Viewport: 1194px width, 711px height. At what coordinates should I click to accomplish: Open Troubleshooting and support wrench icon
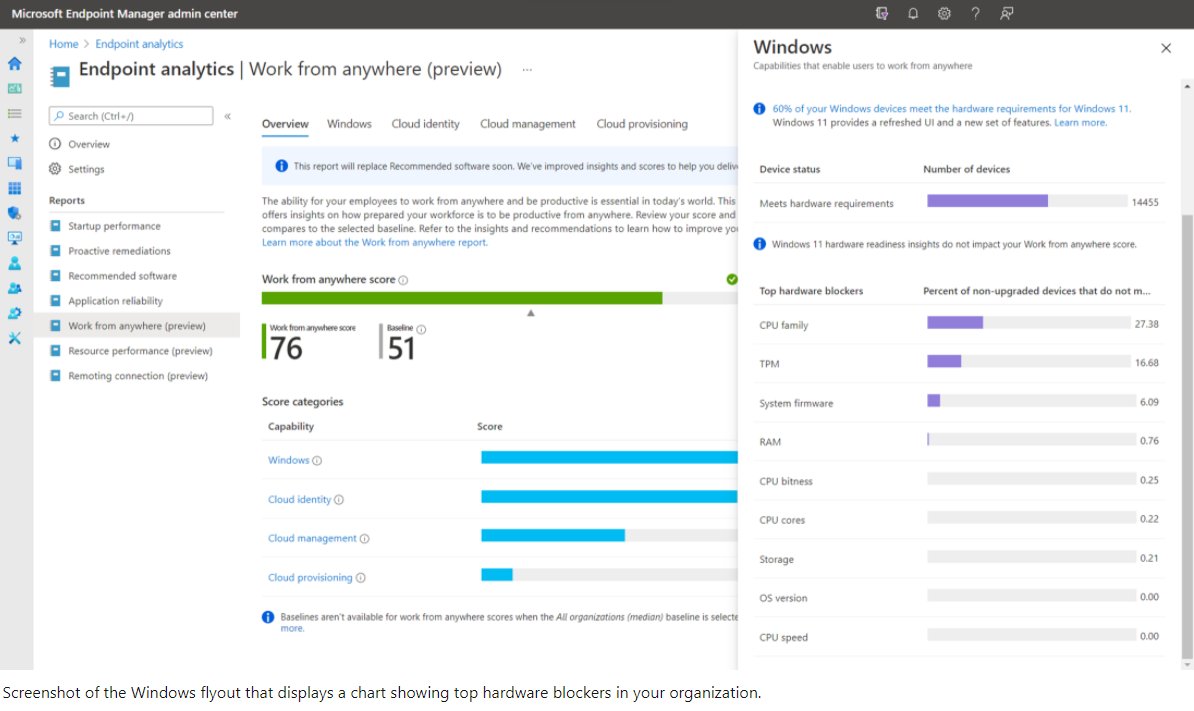click(14, 338)
